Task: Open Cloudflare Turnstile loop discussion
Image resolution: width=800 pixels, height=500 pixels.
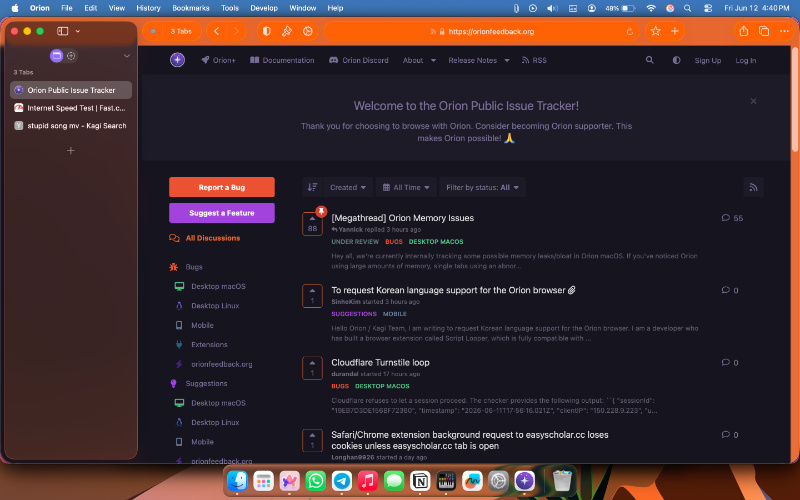Action: click(380, 362)
